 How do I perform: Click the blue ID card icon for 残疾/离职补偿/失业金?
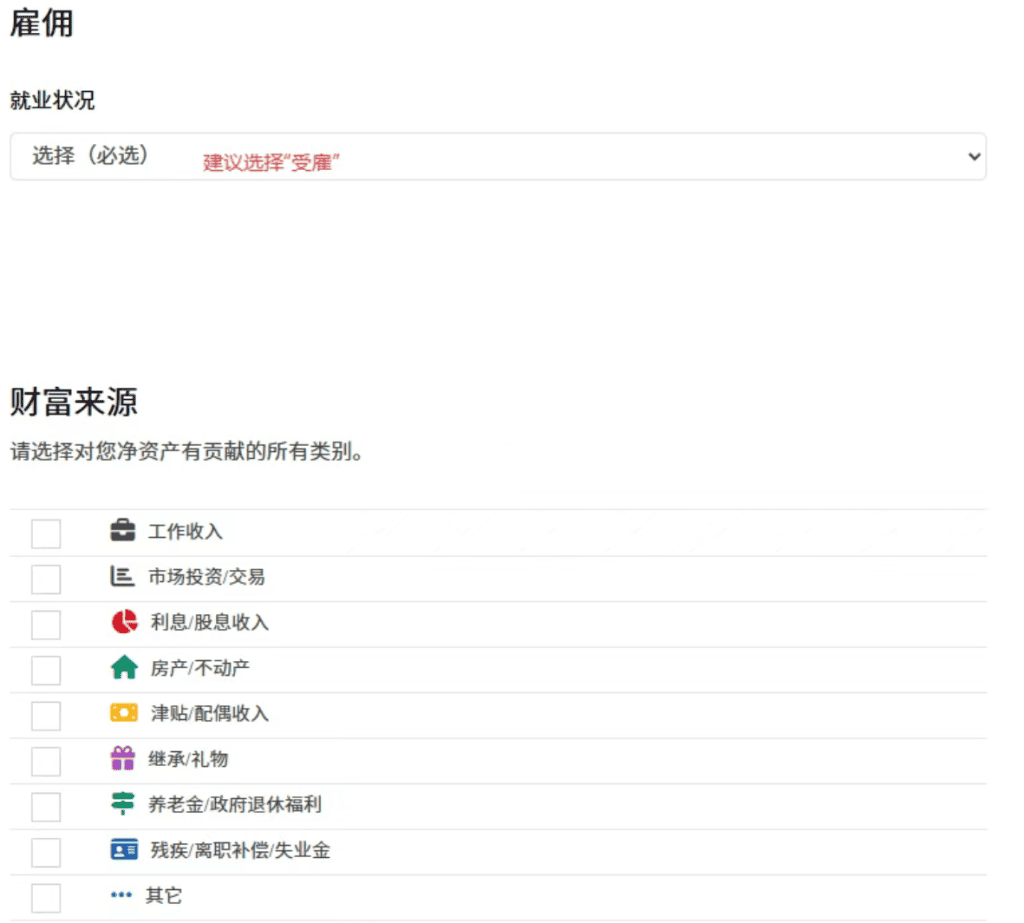tap(124, 850)
